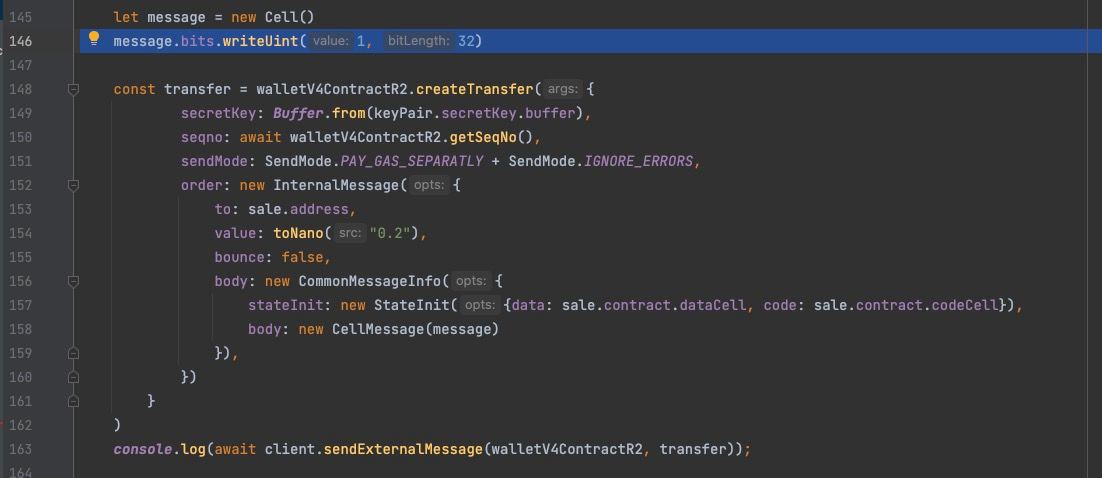The height and width of the screenshot is (478, 1102).
Task: Click the CellMessage class name on line 158
Action: pos(379,328)
